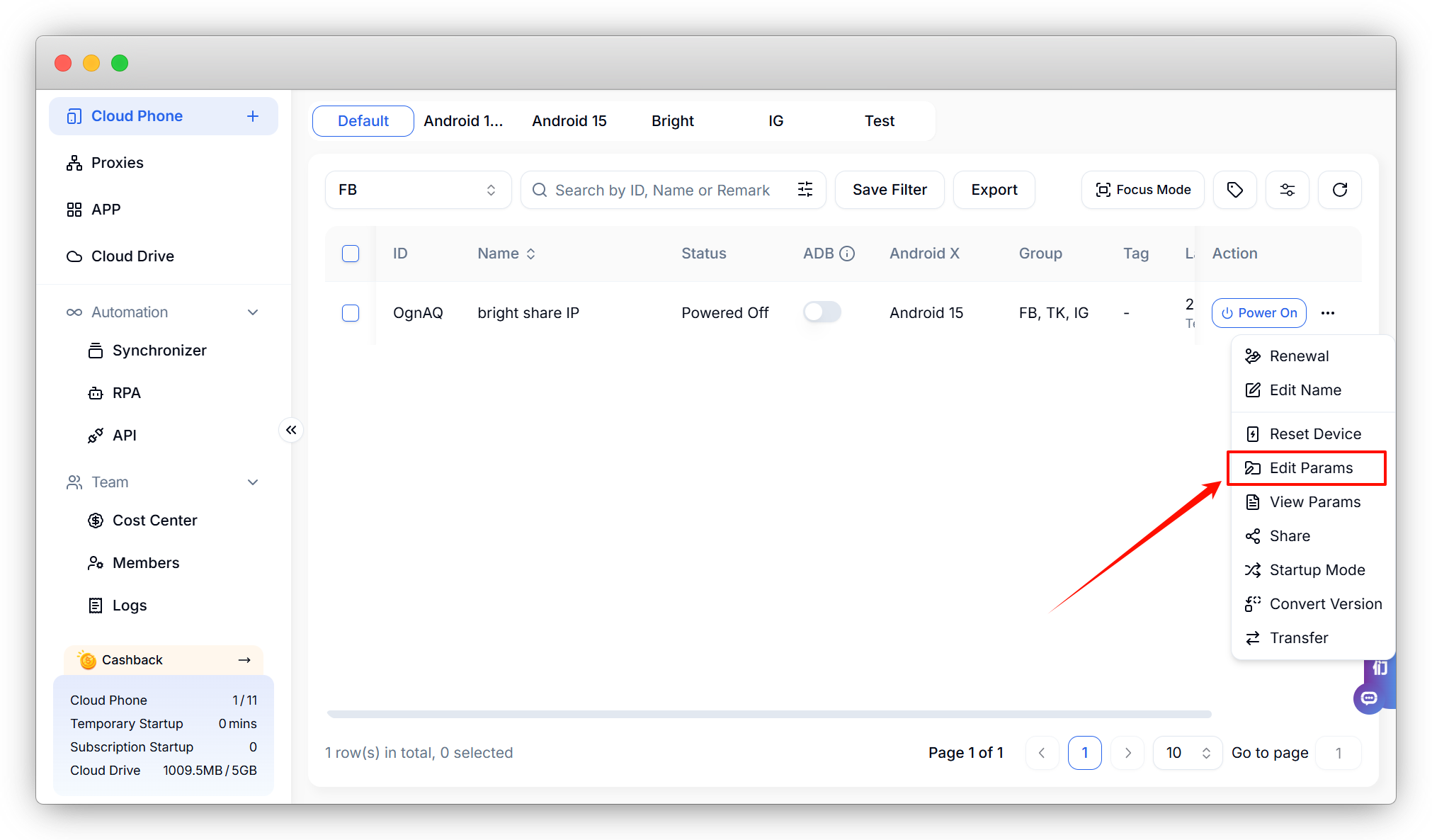Open the rows-per-page dropdown showing 10
Screen dimensions: 1432x840
coord(1188,753)
